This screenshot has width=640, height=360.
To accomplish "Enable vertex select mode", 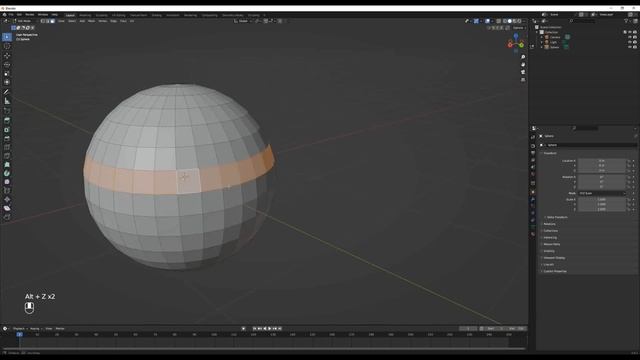I will (x=43, y=21).
